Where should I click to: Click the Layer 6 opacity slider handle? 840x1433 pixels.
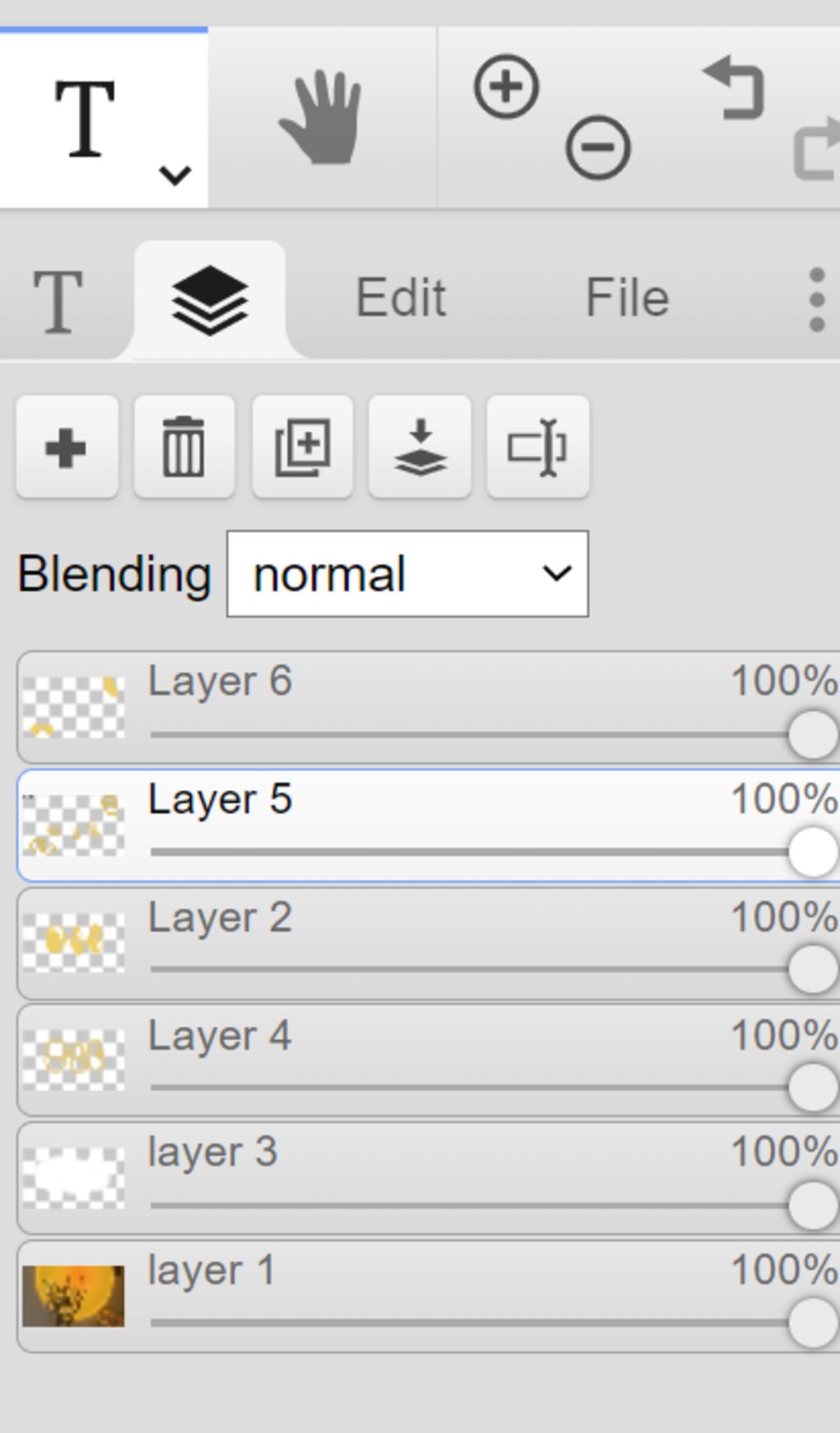pyautogui.click(x=812, y=734)
